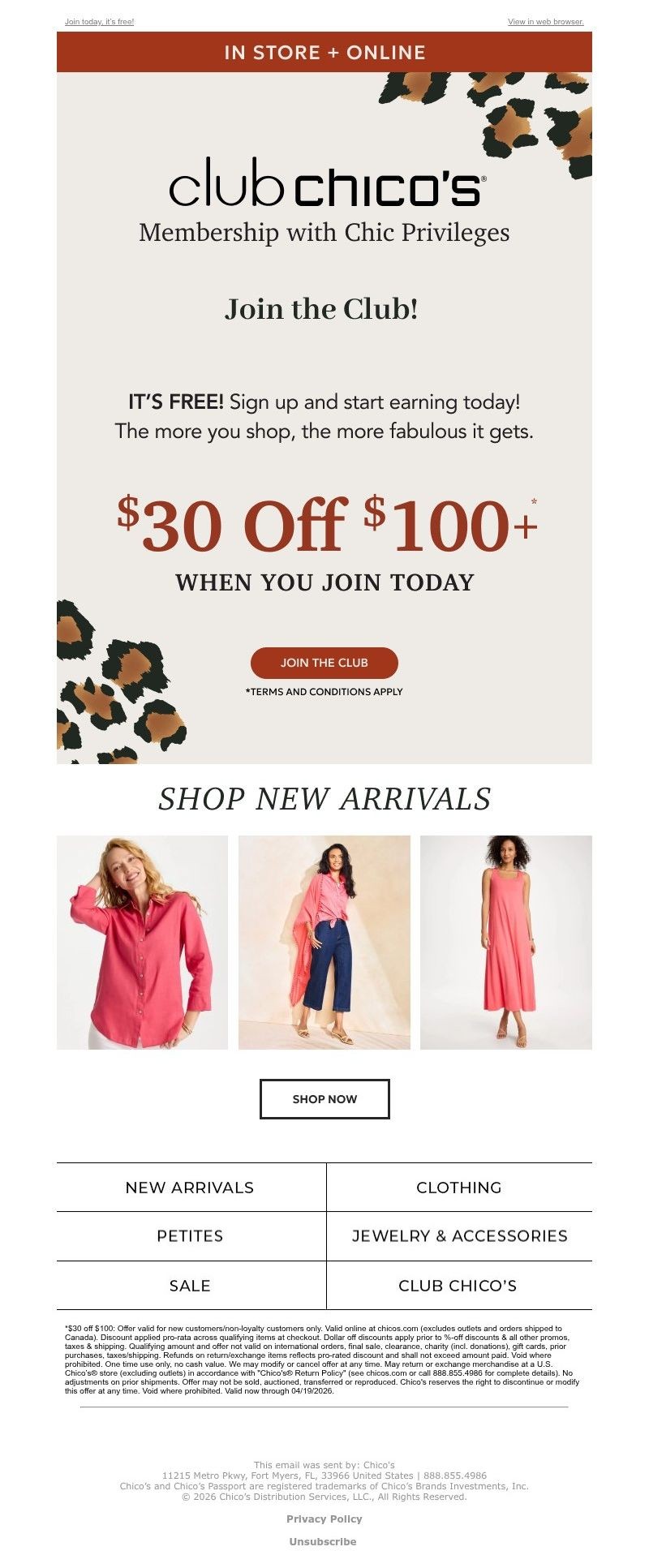The width and height of the screenshot is (649, 1568).
Task: Click the Unsubscribe link
Action: coord(323,1542)
